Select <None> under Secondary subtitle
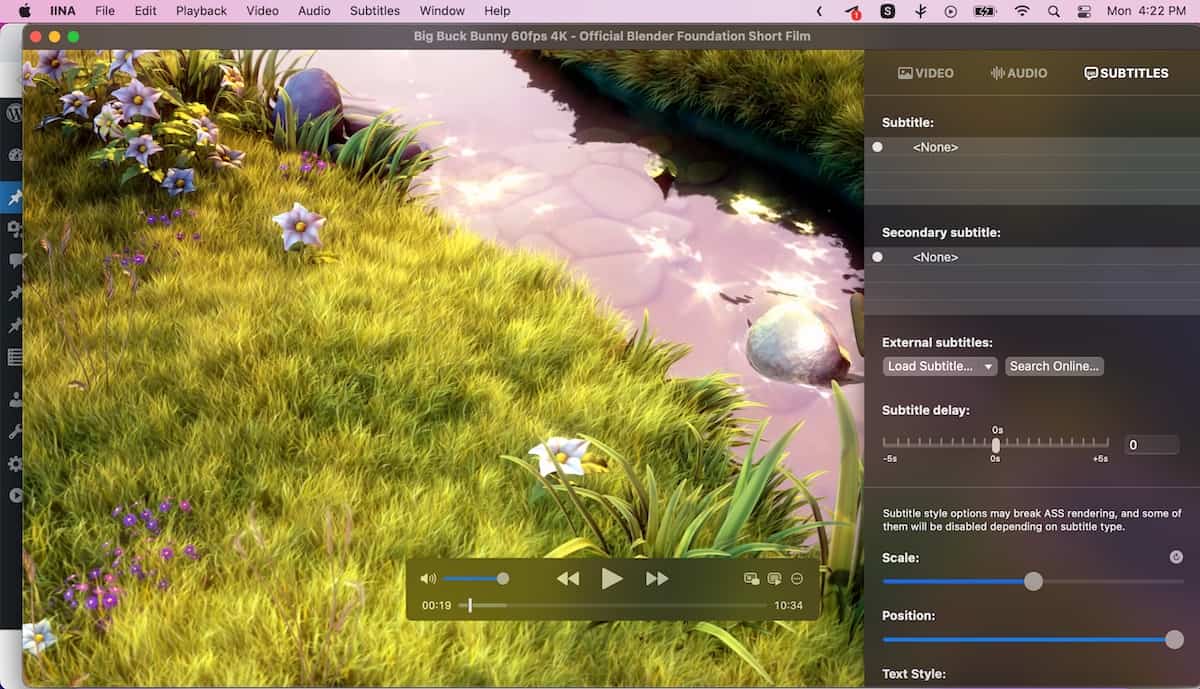This screenshot has width=1200, height=689. [935, 257]
